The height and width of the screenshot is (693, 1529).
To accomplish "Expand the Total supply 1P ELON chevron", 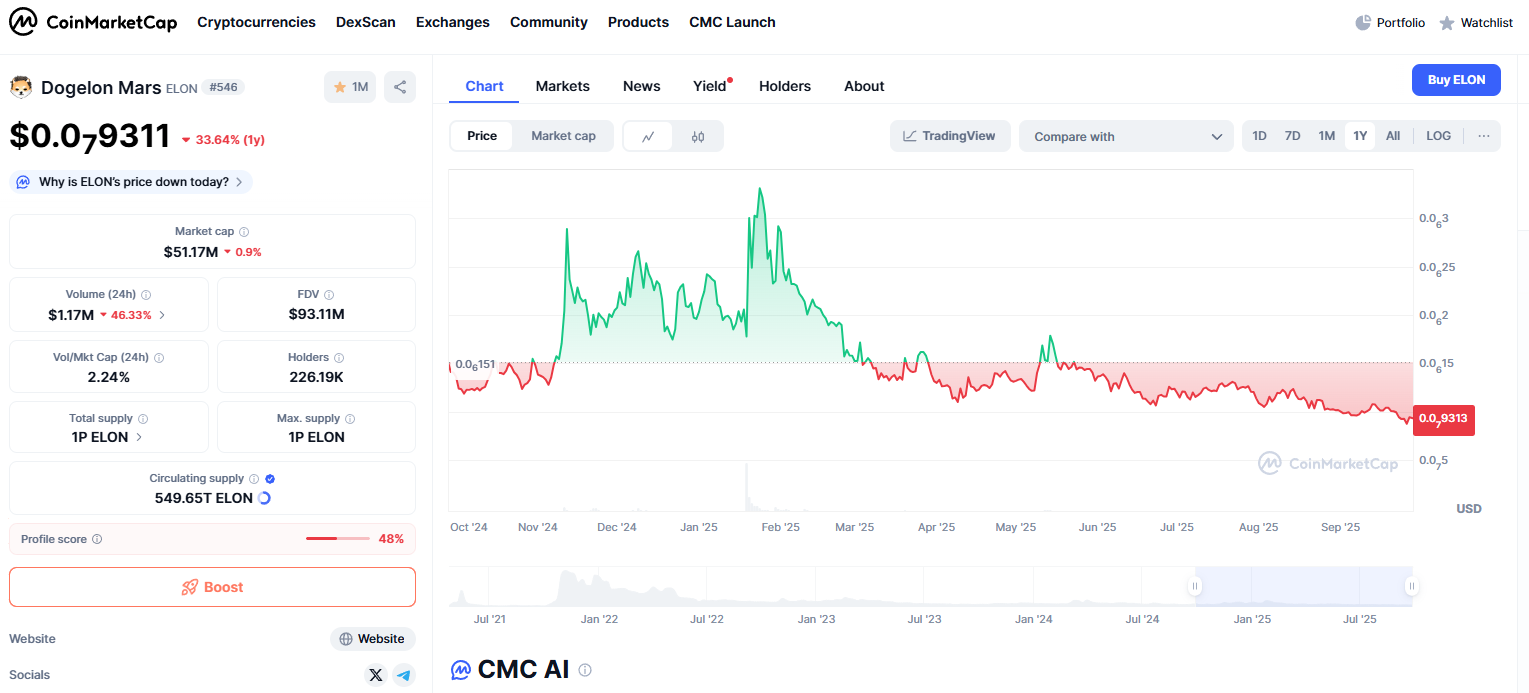I will pos(139,437).
